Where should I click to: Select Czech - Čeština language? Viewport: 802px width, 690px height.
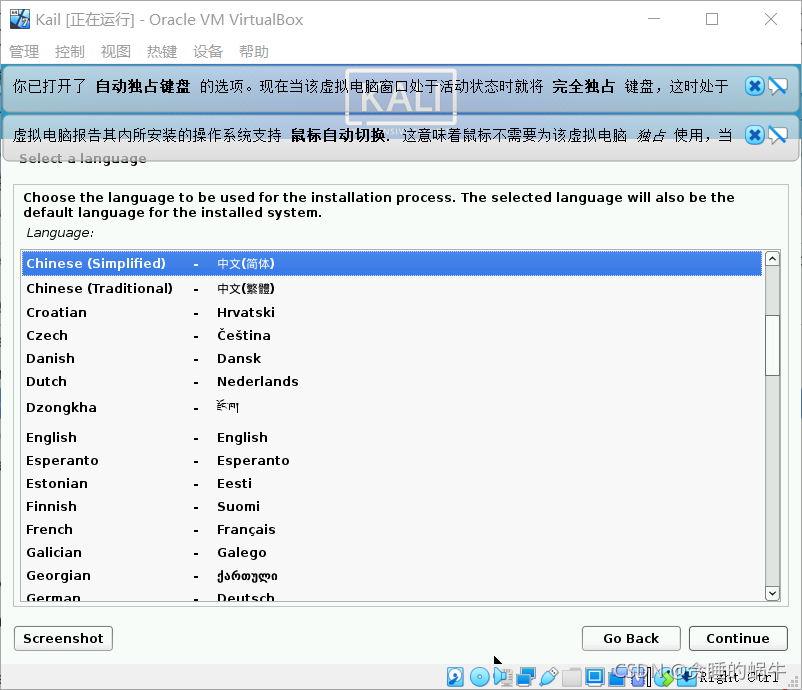pos(392,336)
